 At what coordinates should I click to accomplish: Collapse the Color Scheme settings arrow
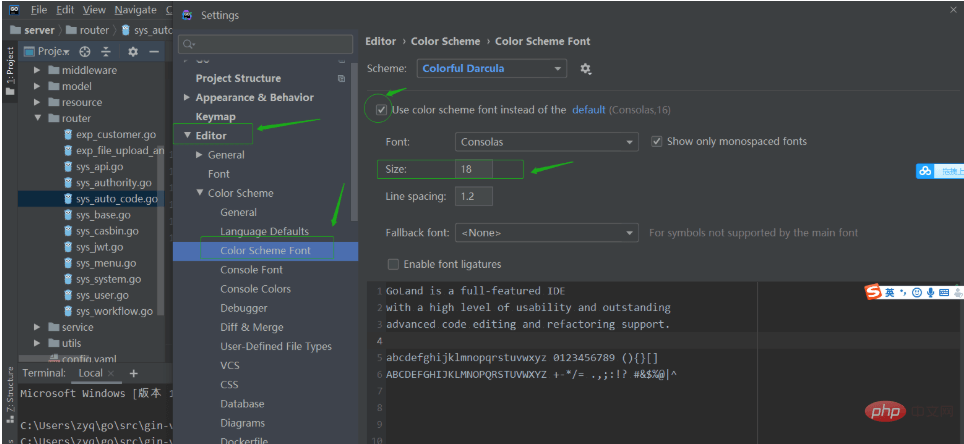[199, 193]
